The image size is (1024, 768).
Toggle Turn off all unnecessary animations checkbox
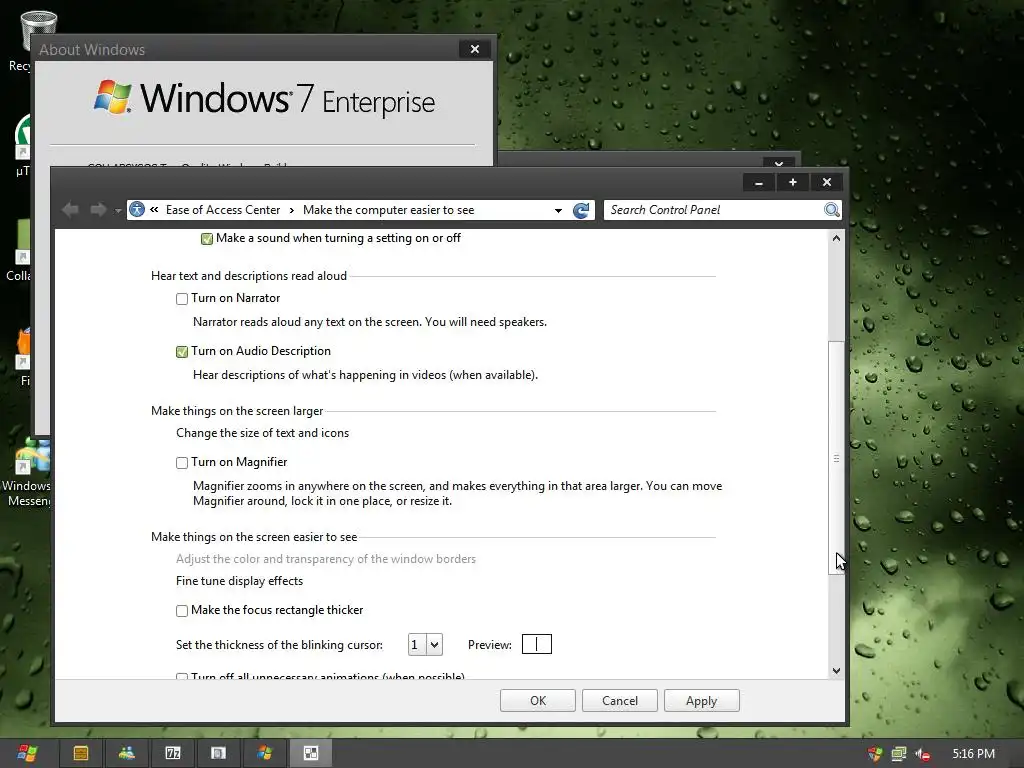click(182, 677)
